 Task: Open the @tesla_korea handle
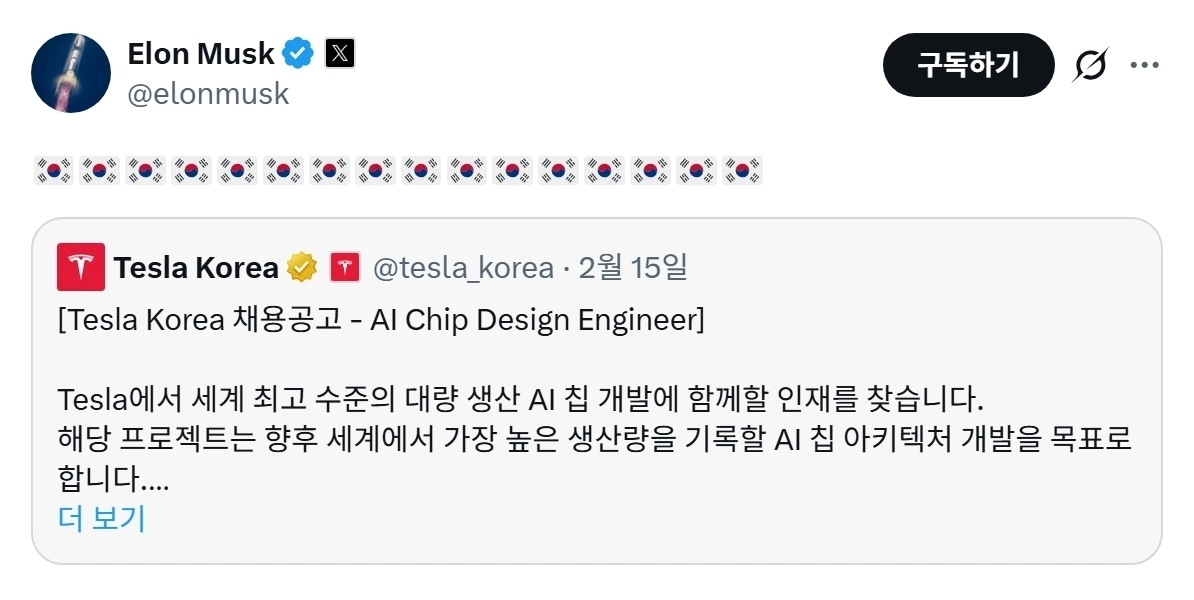(x=463, y=268)
